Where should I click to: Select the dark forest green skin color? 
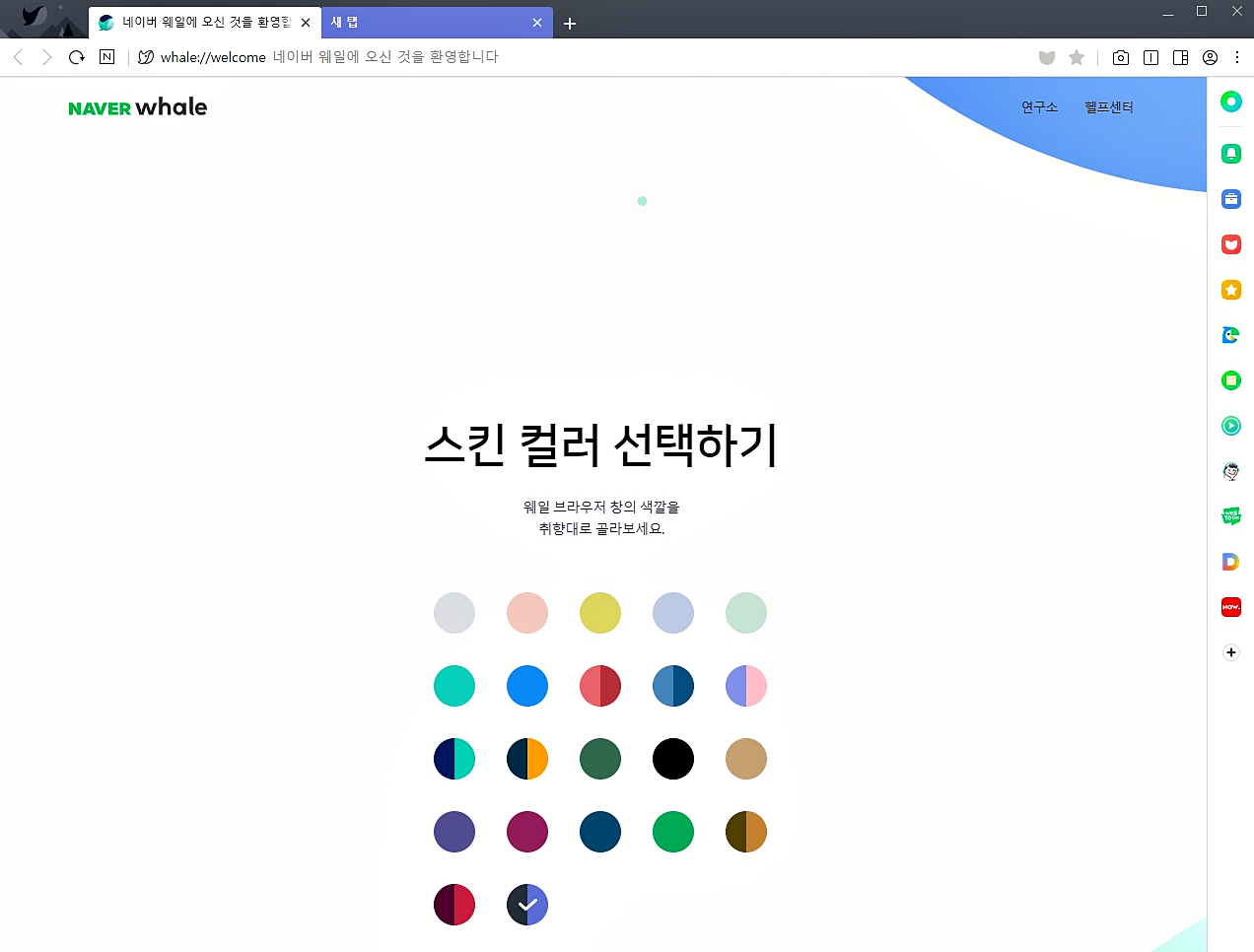600,759
